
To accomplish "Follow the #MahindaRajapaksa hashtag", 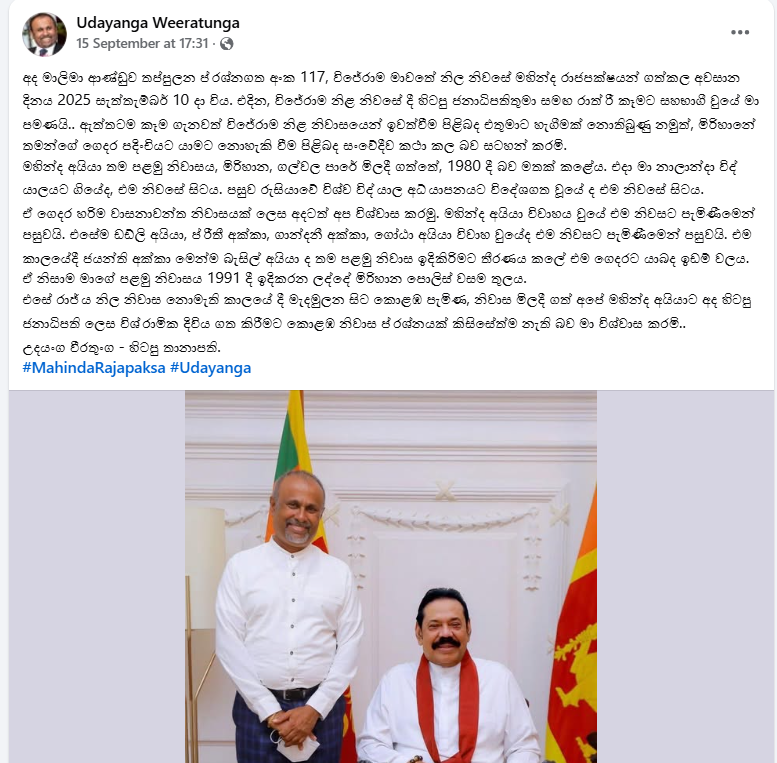I will click(94, 368).
